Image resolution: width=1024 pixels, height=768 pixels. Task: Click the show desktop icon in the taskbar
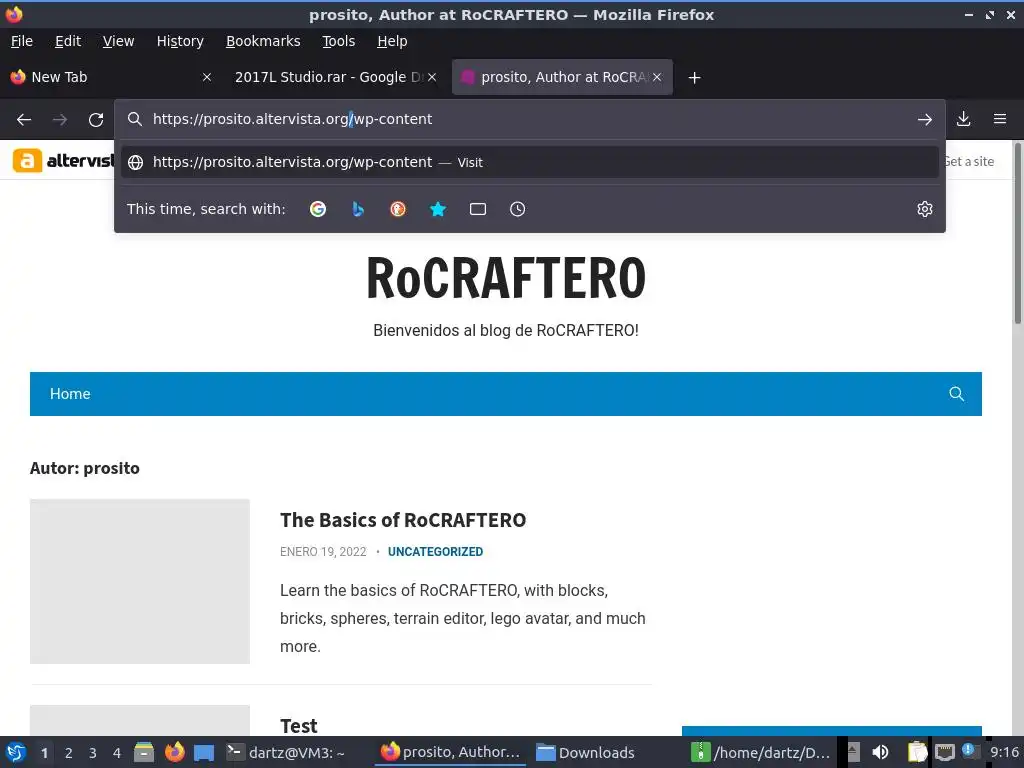coord(204,752)
